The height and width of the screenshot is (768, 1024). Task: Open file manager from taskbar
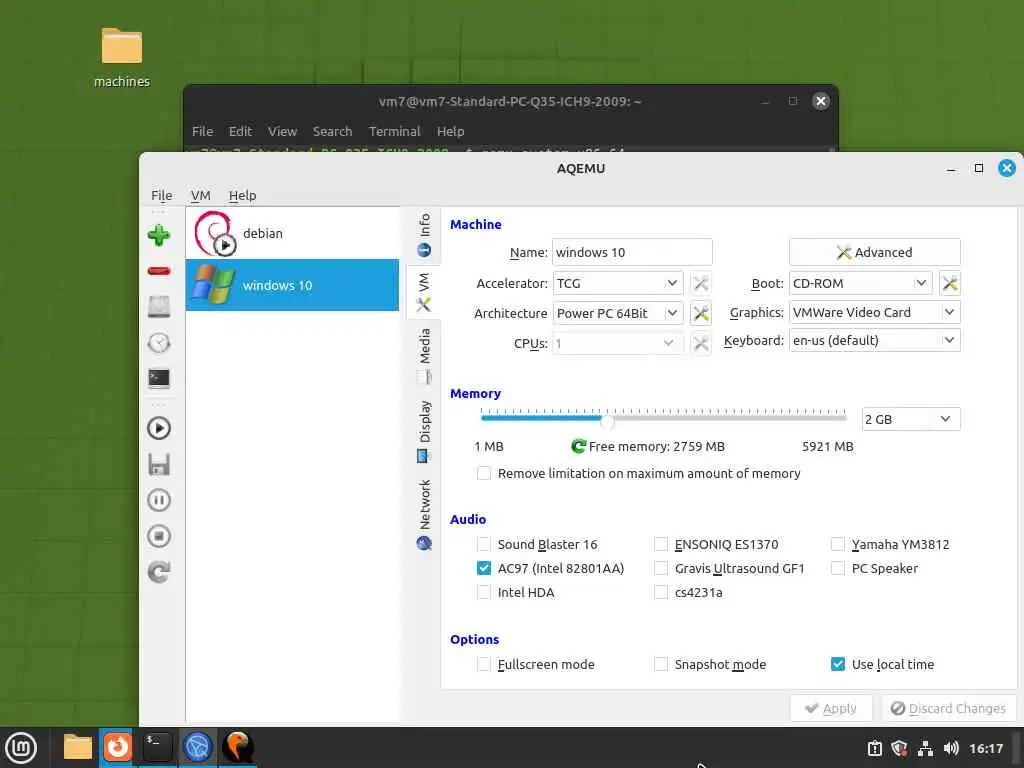click(77, 747)
